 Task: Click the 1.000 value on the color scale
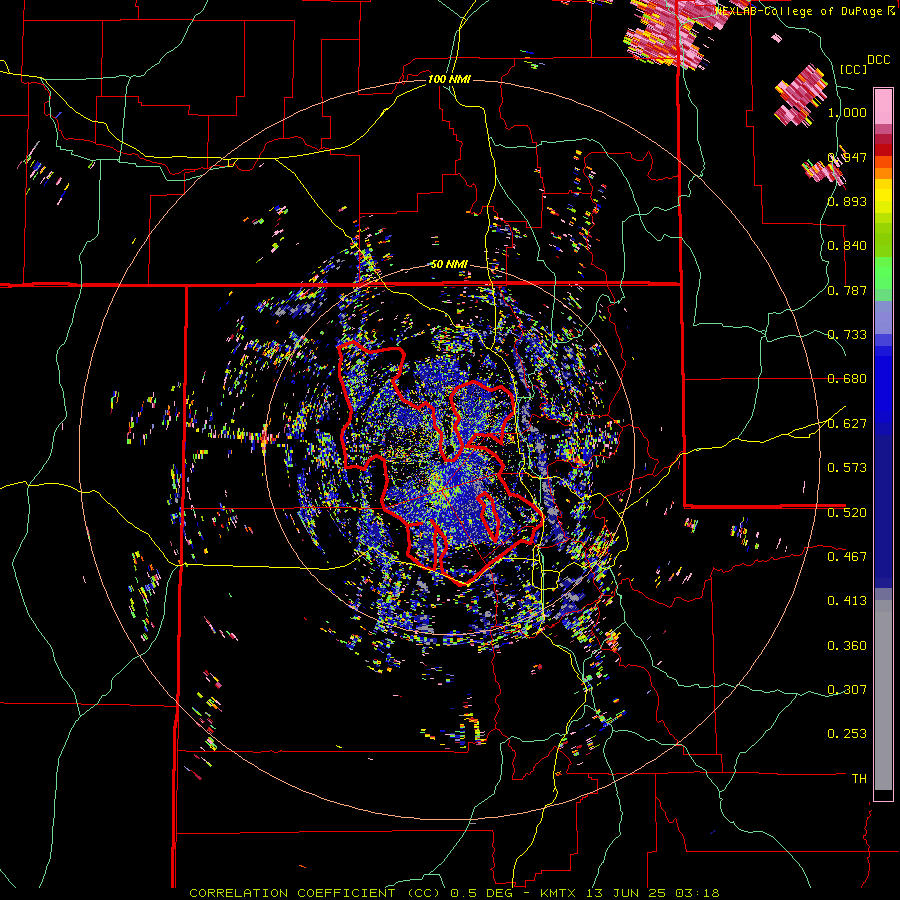847,112
